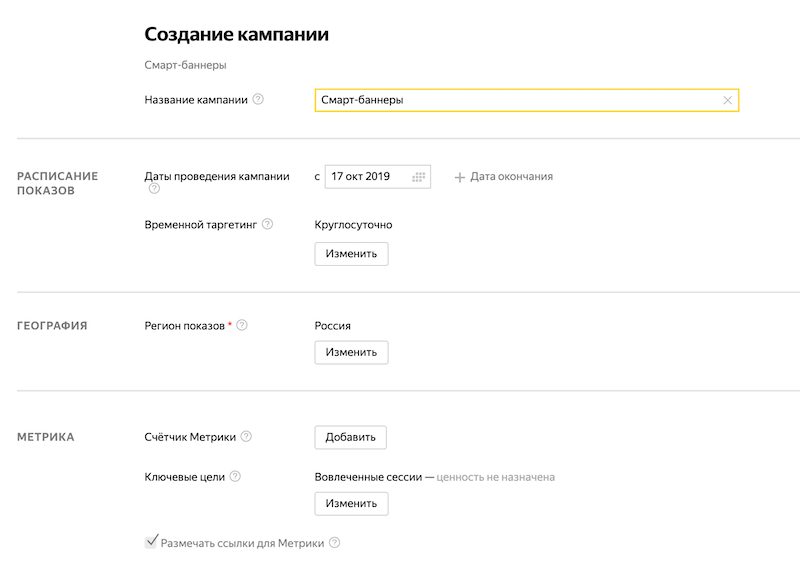The image size is (800, 570).
Task: Click the Россия region value
Action: (x=332, y=325)
